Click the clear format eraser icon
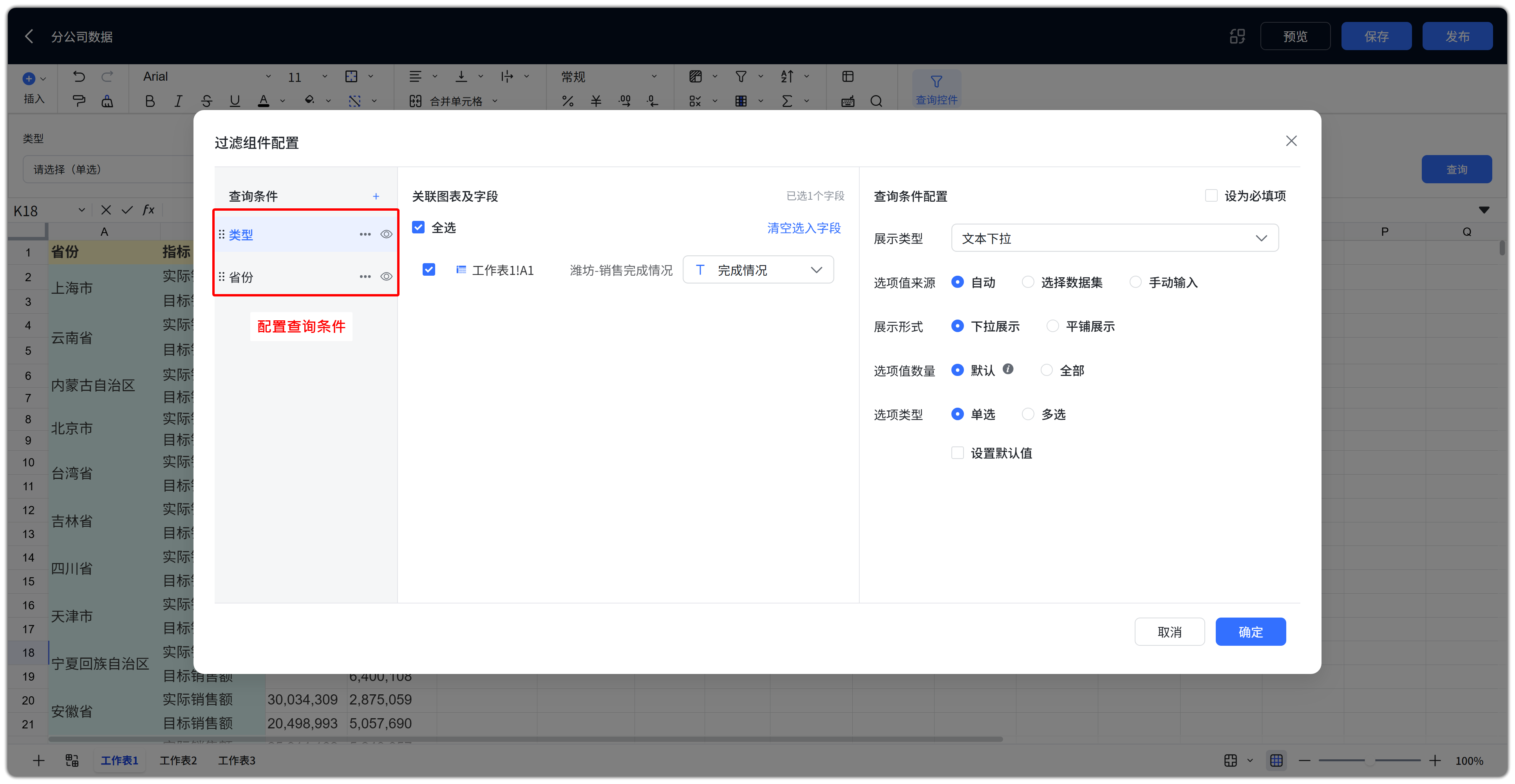1515x784 pixels. click(107, 101)
